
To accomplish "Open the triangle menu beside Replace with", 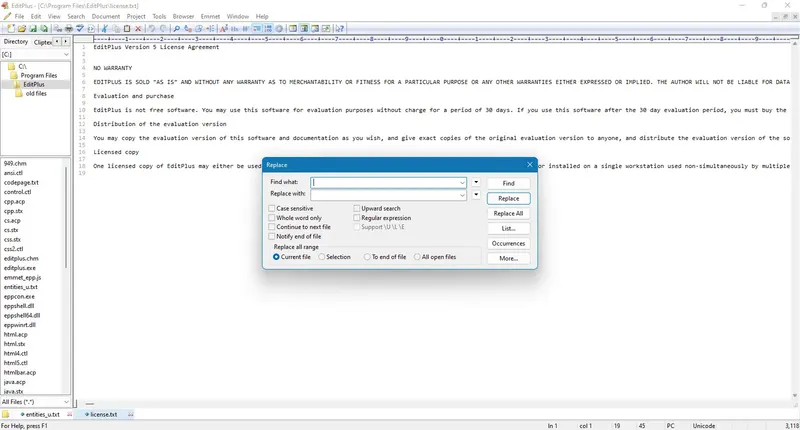I will pyautogui.click(x=476, y=194).
